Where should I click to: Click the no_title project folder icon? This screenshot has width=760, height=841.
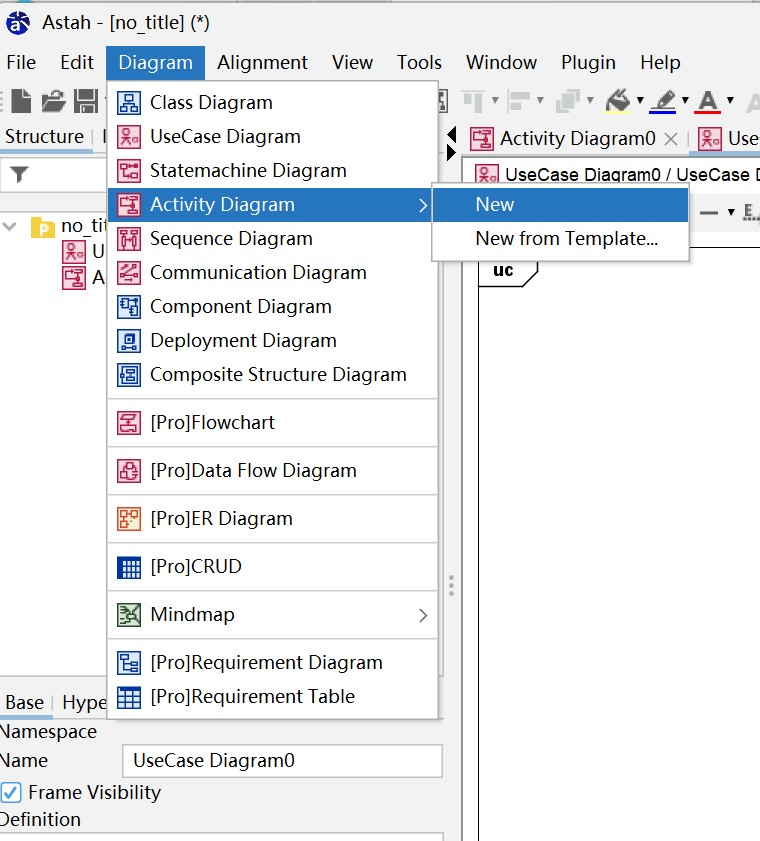click(43, 227)
